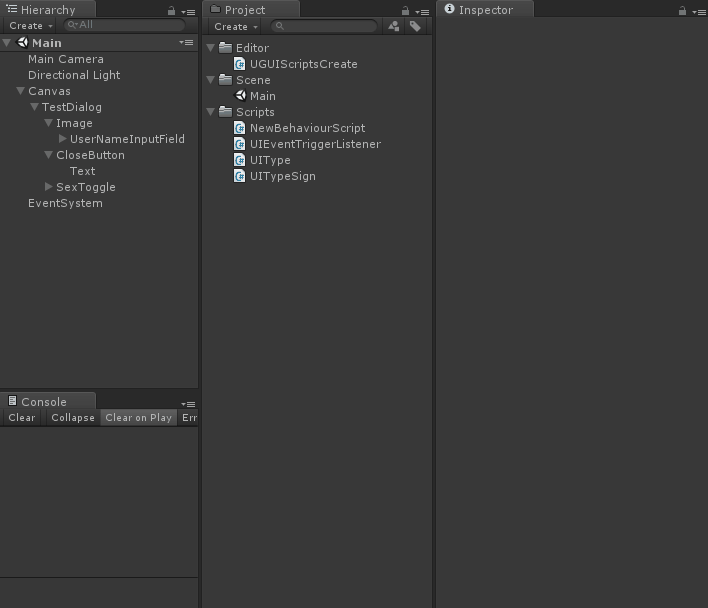Viewport: 708px width, 608px height.
Task: Toggle the Inspector panel lock icon
Action: 682,11
